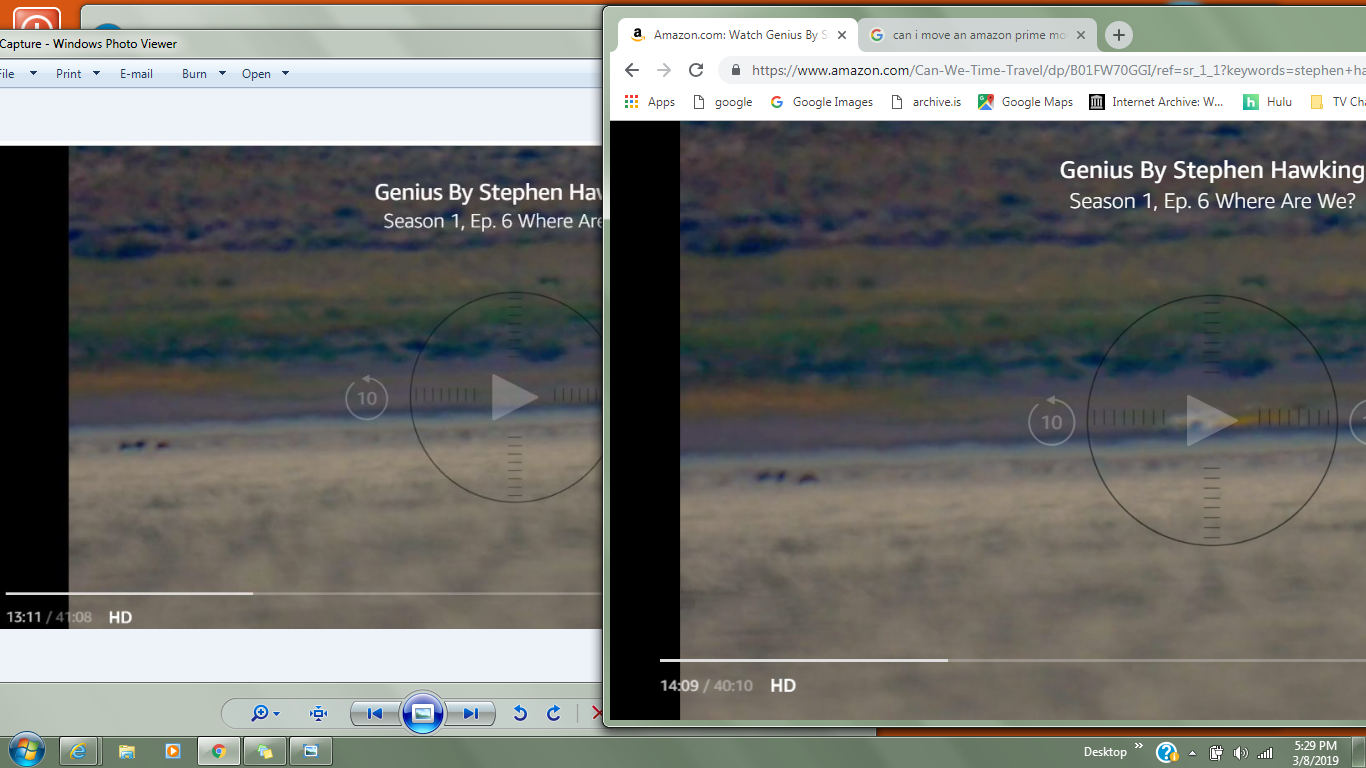Click the fit-to-window actual size icon

(318, 713)
